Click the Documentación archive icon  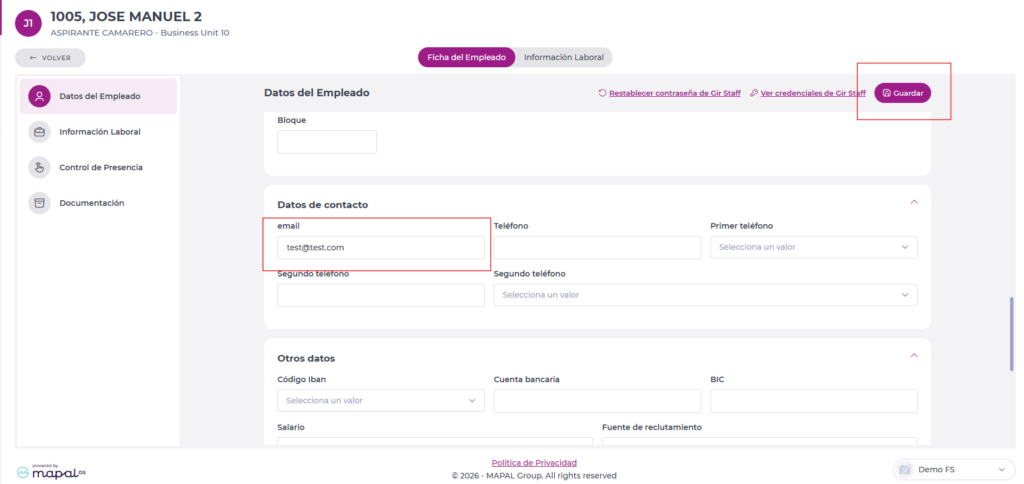(40, 203)
